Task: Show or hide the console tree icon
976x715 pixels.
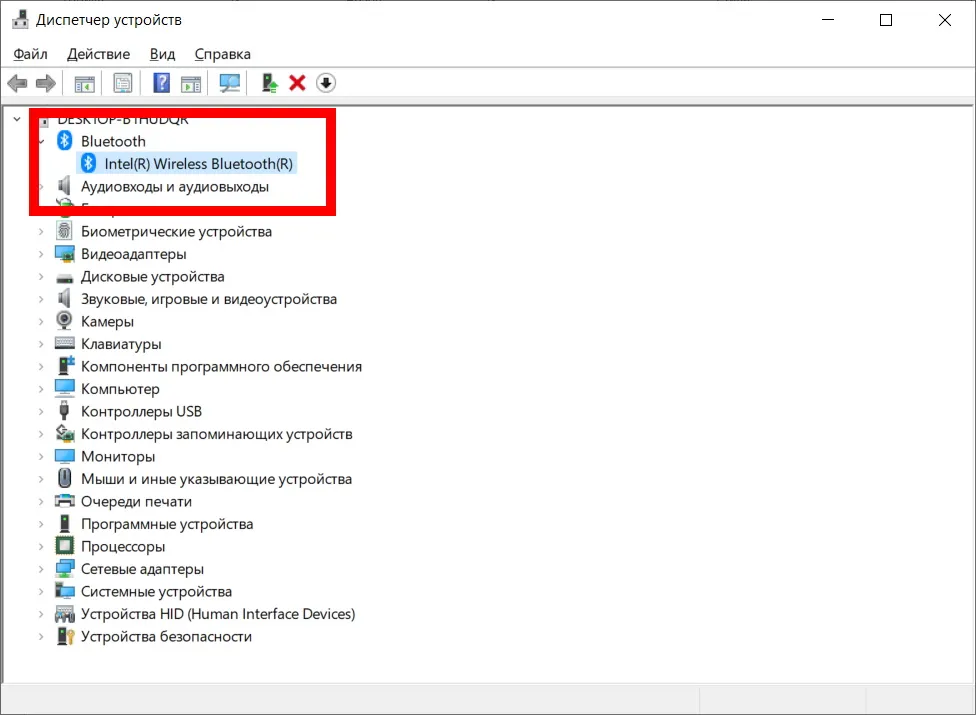Action: pyautogui.click(x=85, y=83)
